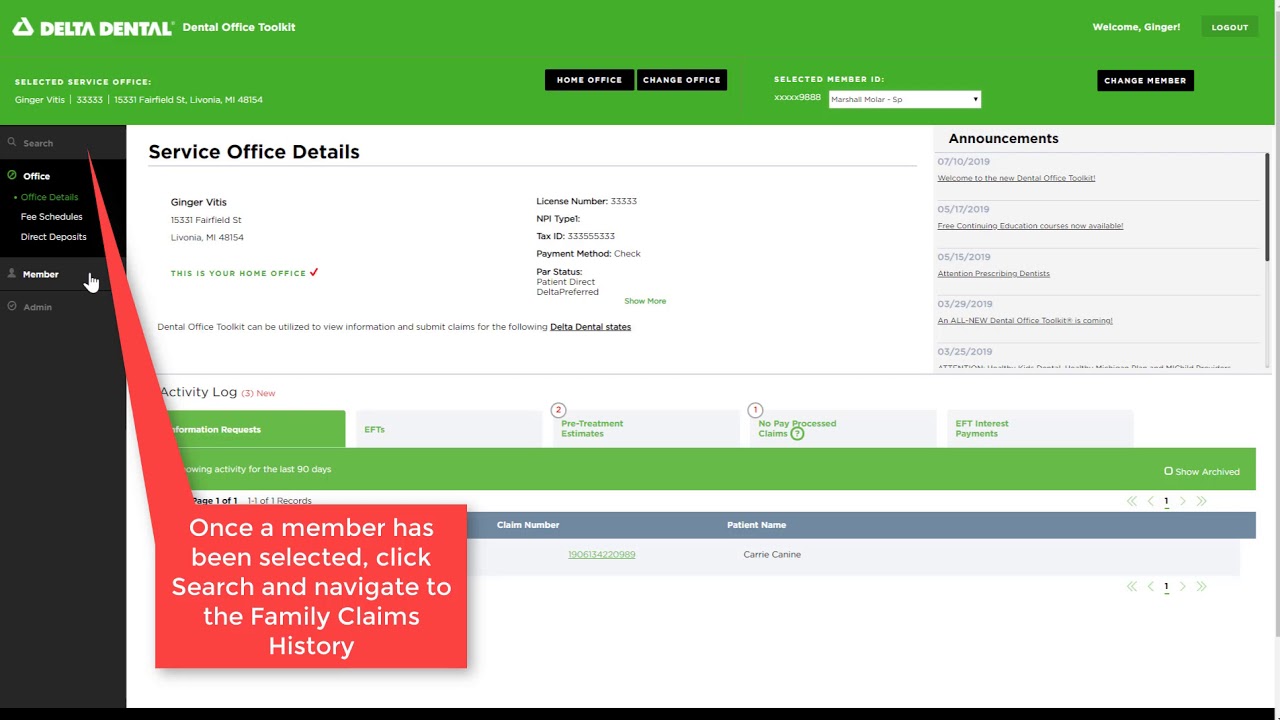Screen dimensions: 1280x720
Task: Click the Admin section icon
Action: (12, 306)
